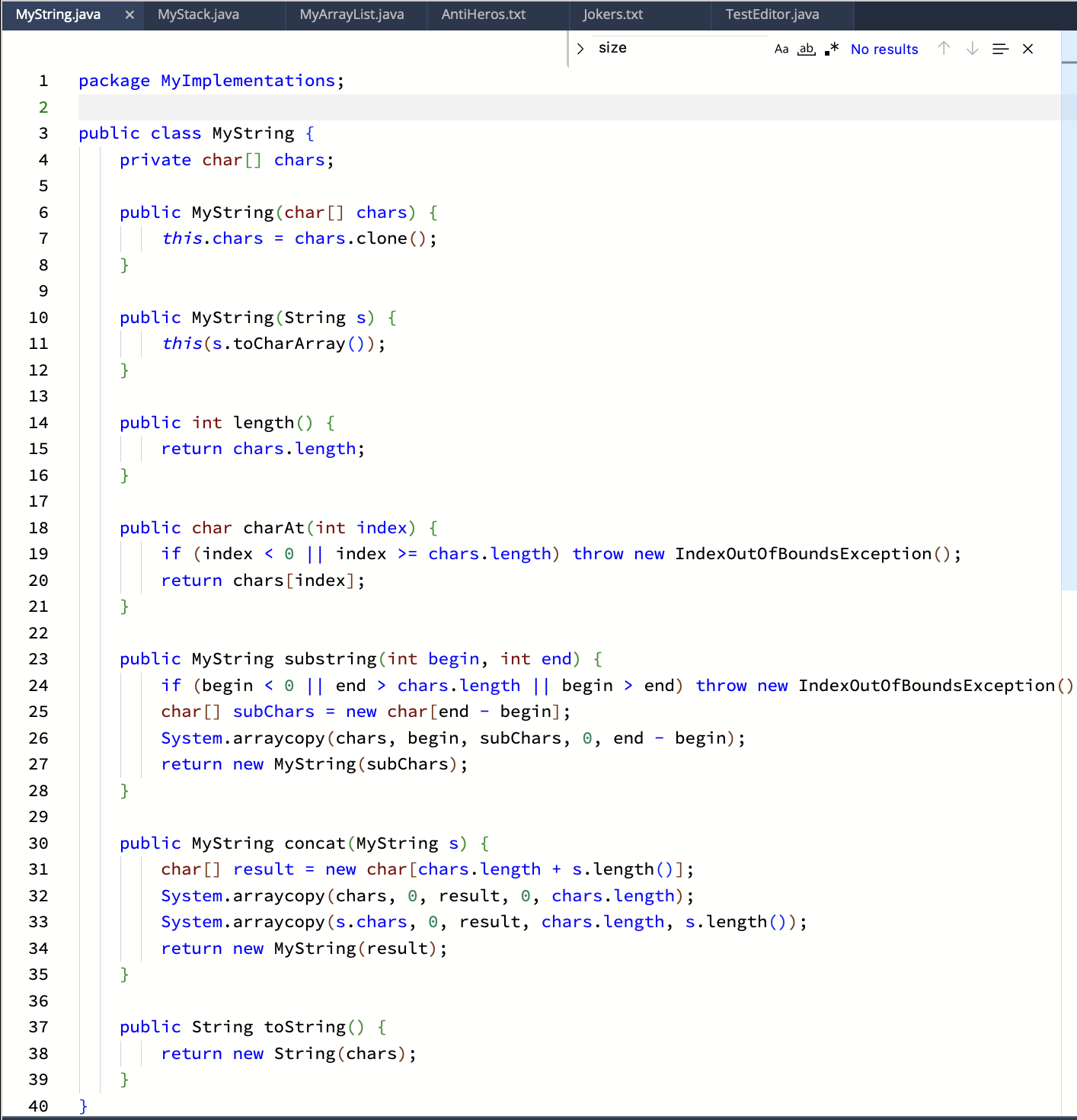Turn on regular expression search mode
Viewport: 1077px width, 1120px height.
click(831, 49)
